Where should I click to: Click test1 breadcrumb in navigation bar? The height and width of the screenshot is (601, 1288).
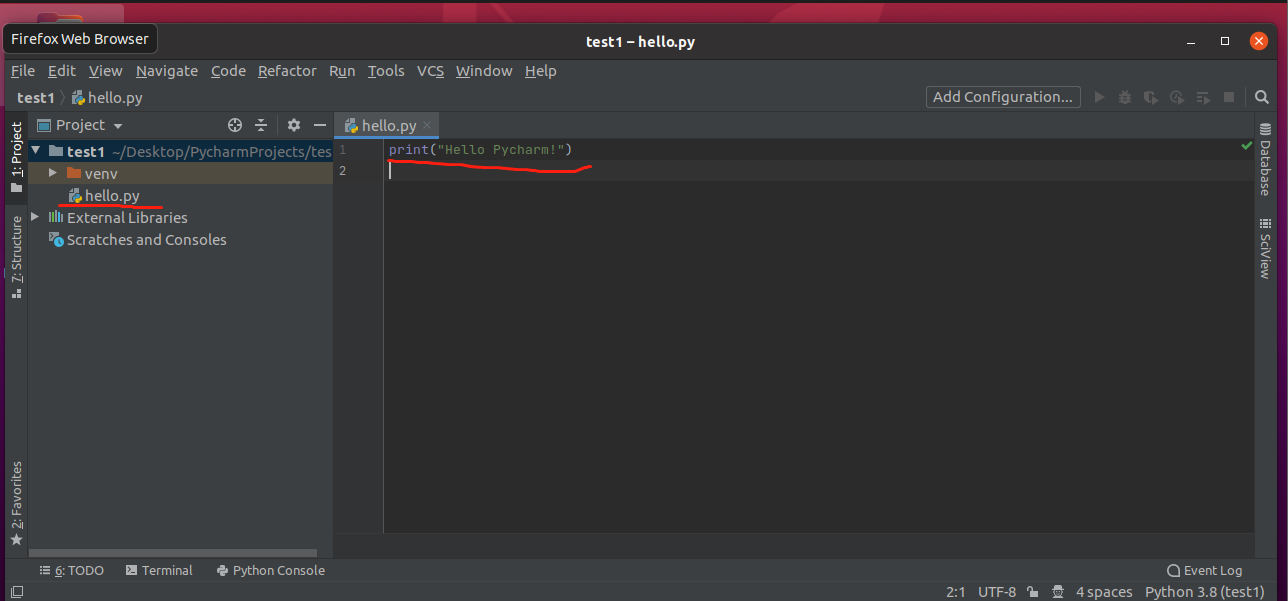point(35,98)
